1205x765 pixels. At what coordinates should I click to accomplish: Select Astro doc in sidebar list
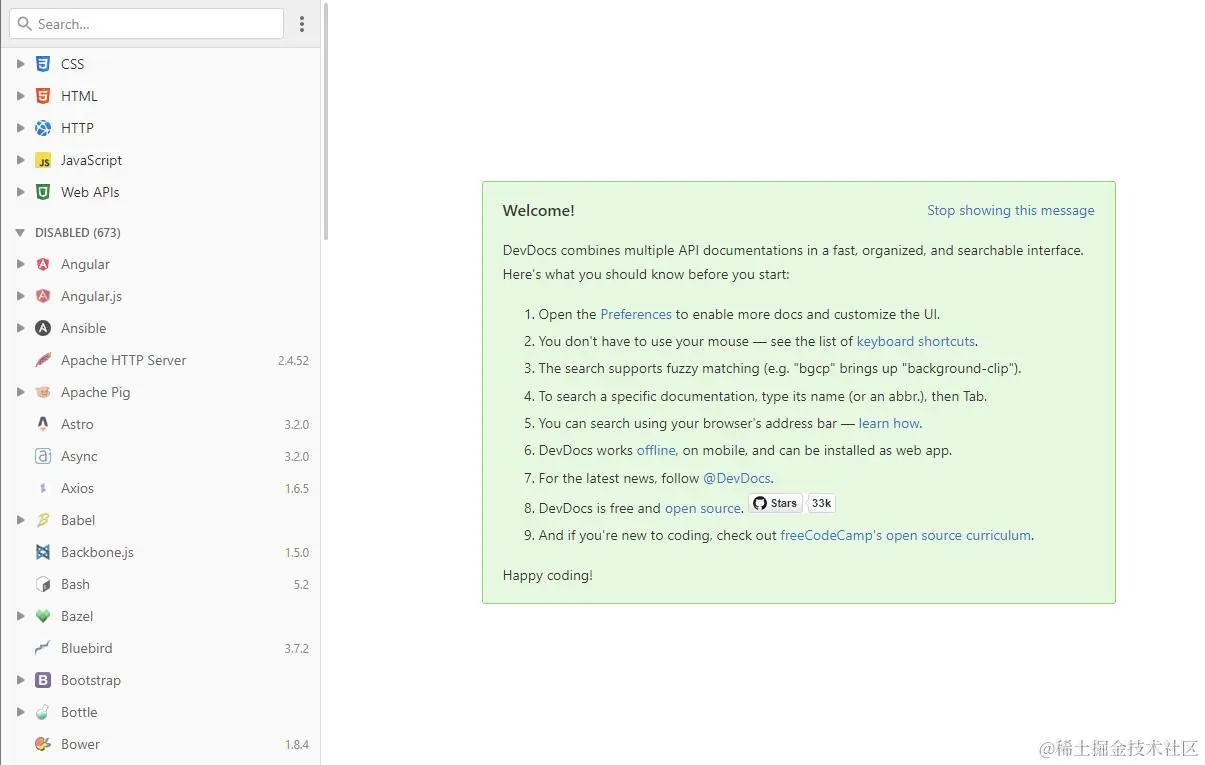coord(160,424)
